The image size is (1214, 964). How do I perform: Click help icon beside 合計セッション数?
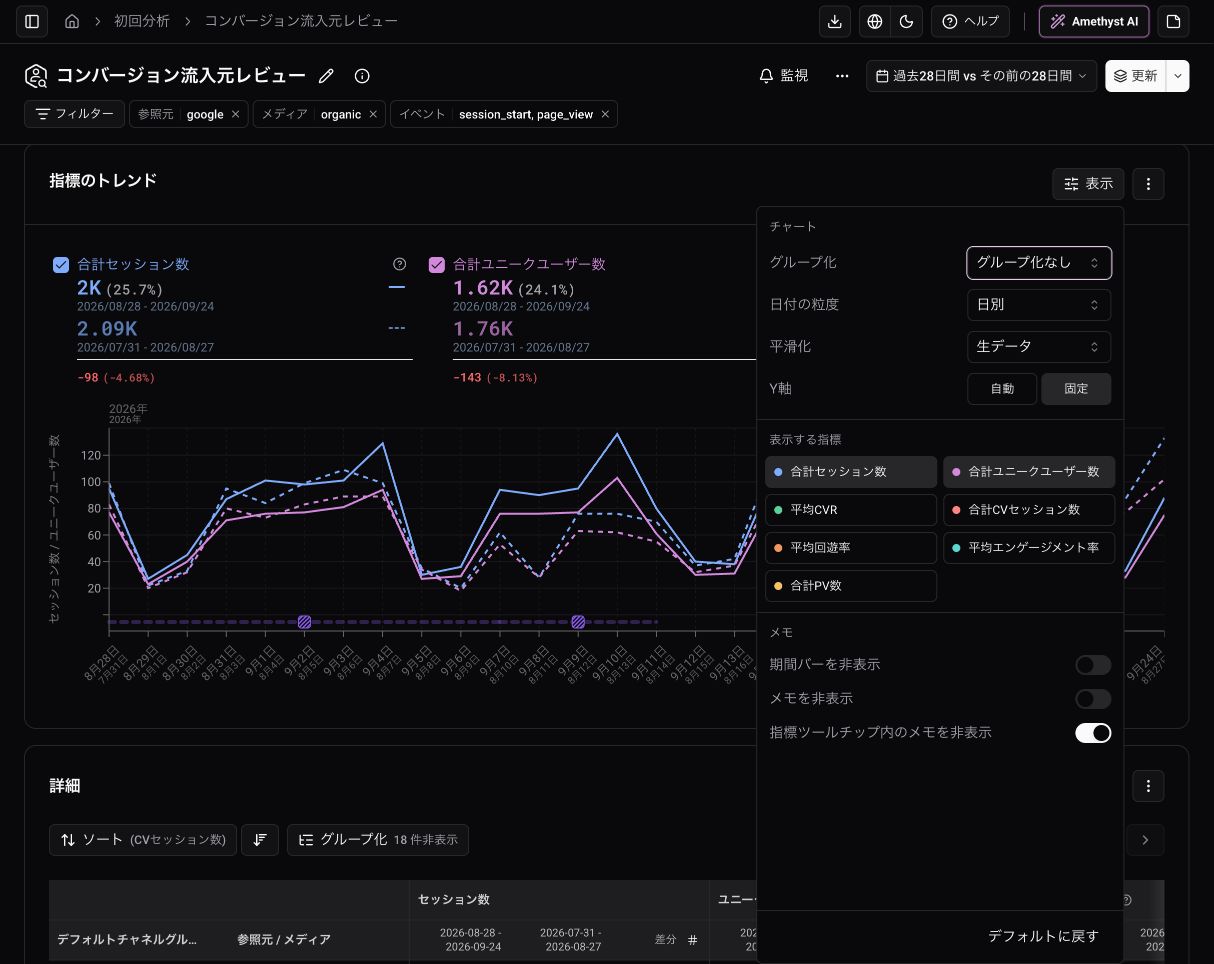tap(400, 264)
